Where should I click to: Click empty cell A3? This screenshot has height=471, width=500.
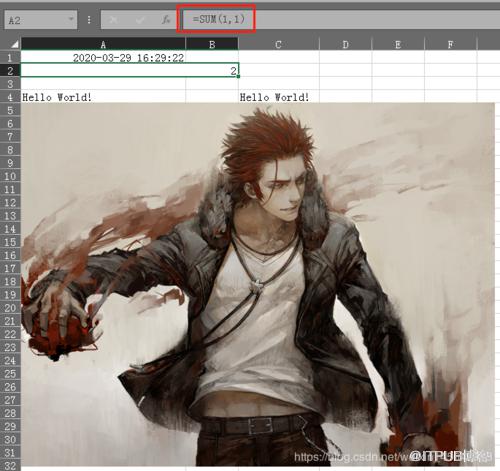tap(103, 84)
